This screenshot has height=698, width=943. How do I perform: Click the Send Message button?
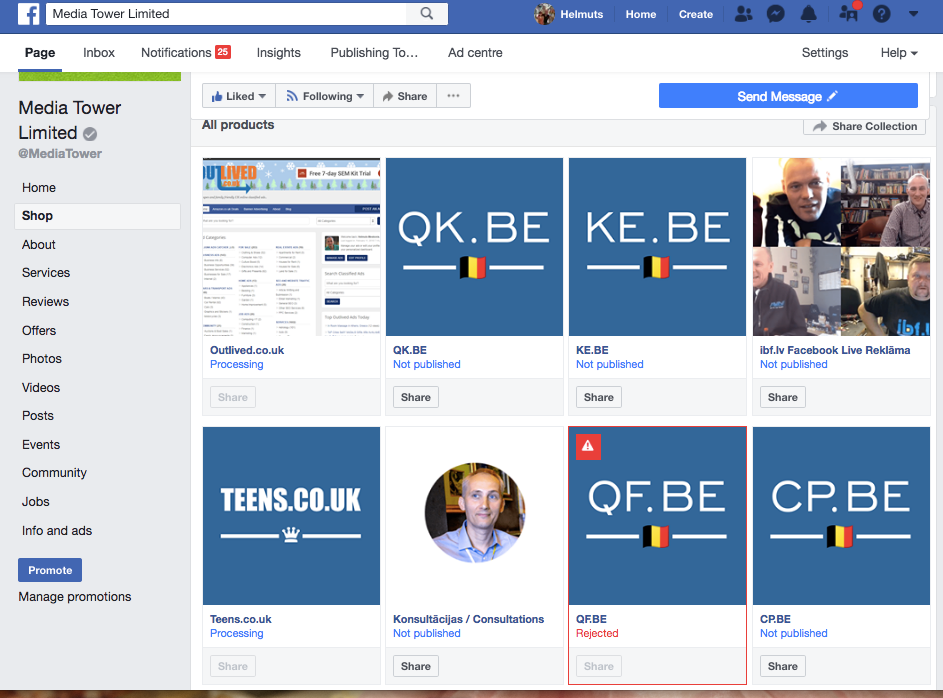[787, 96]
